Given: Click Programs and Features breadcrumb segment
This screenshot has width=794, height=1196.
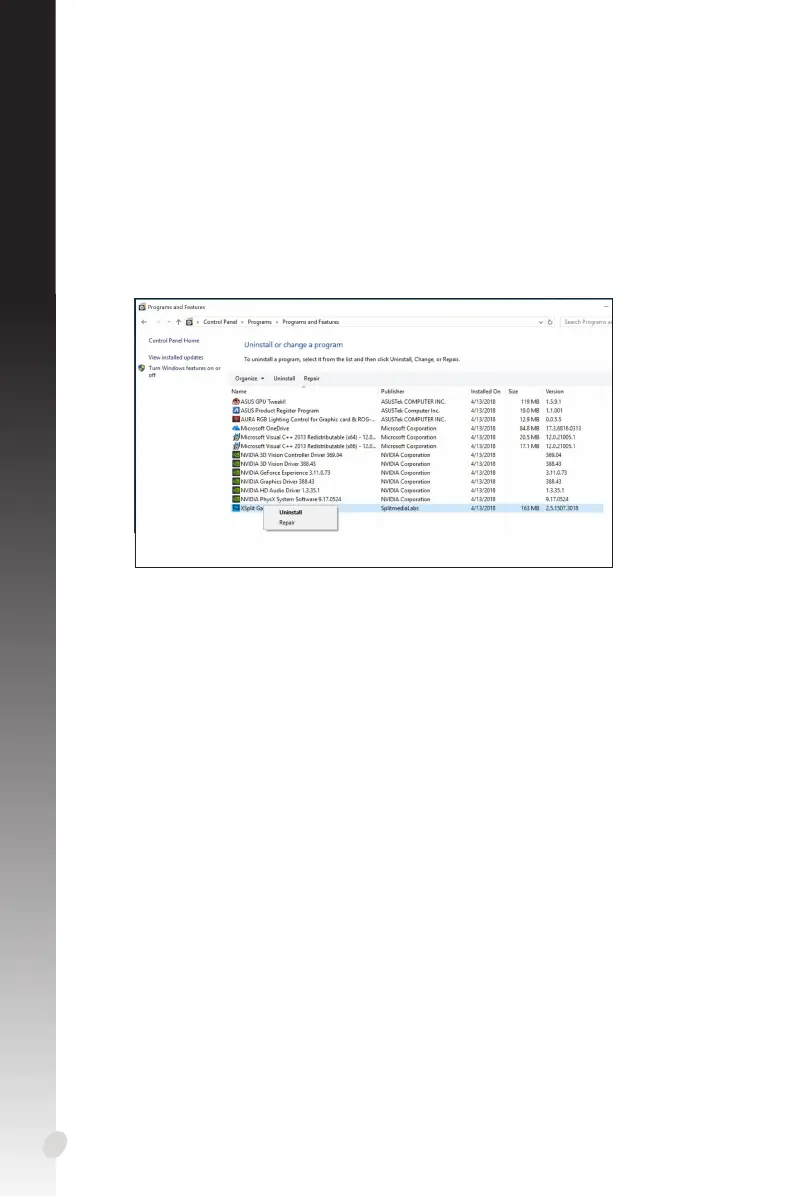Looking at the screenshot, I should click(x=310, y=322).
